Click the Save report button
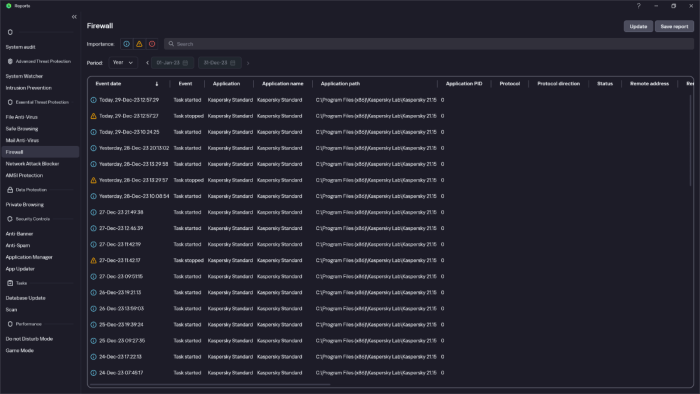The height and width of the screenshot is (394, 700). [x=674, y=26]
